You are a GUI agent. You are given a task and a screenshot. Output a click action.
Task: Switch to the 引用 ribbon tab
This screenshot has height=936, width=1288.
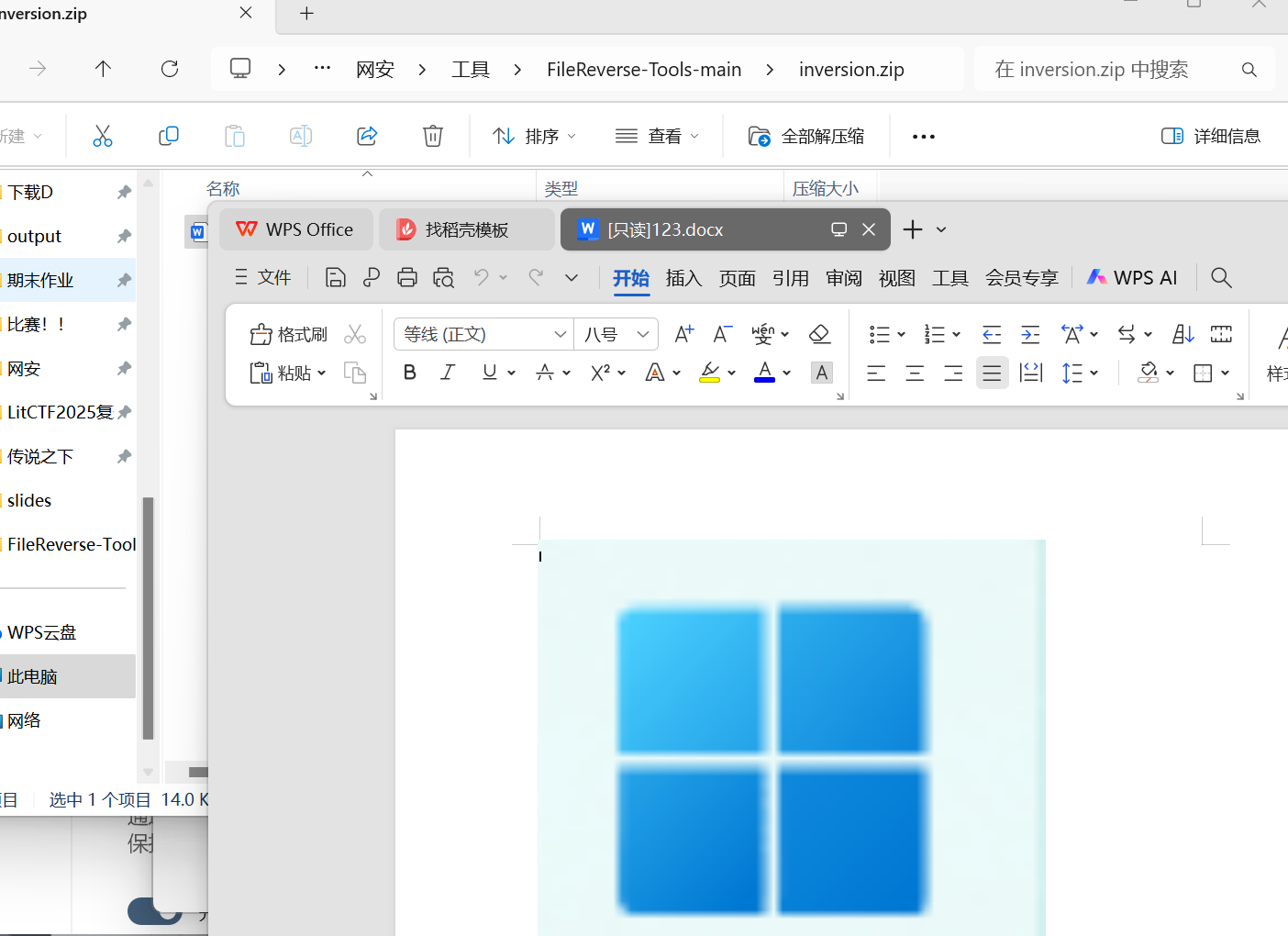pos(790,278)
